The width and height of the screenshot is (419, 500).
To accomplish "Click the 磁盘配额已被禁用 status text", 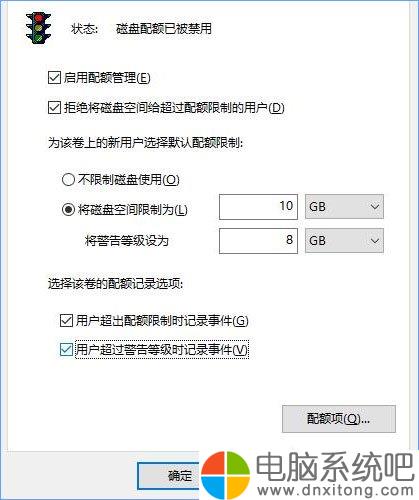I will tap(164, 29).
